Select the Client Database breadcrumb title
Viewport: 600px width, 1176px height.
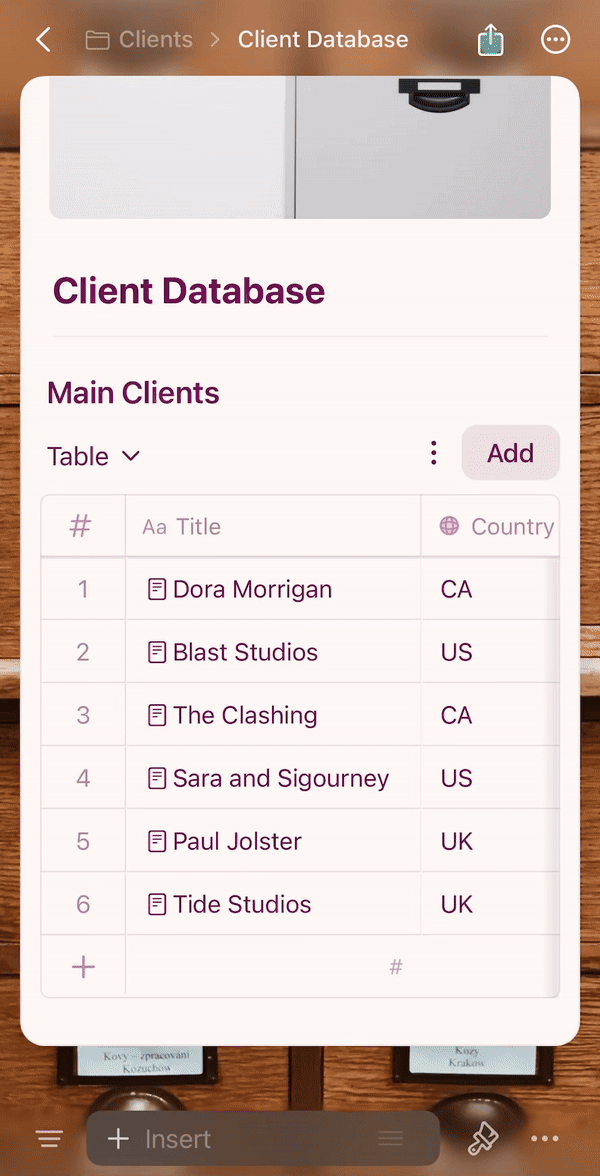click(322, 39)
